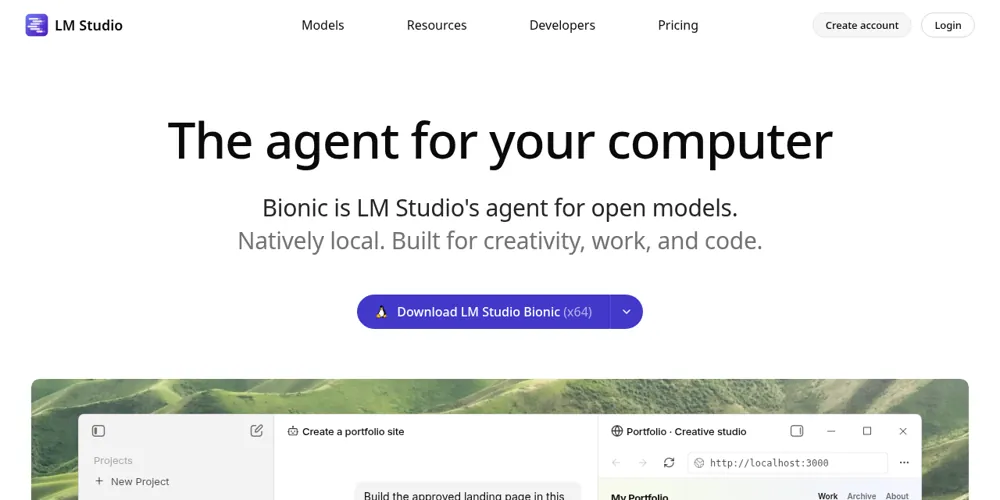Screen dimensions: 1000x500
Task: Maximize the preview app window
Action: tap(867, 431)
